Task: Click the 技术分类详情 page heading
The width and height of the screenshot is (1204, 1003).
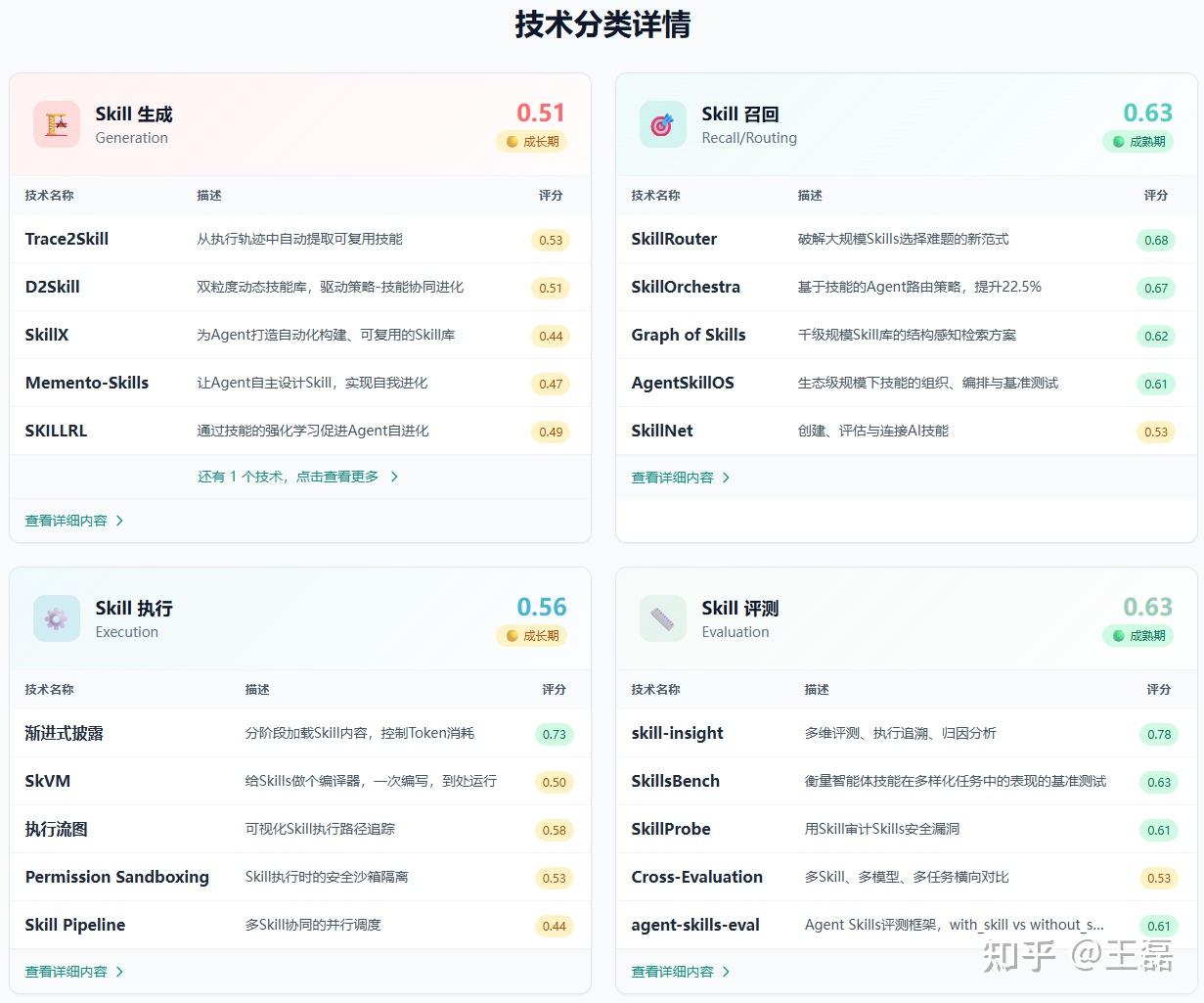Action: [602, 24]
